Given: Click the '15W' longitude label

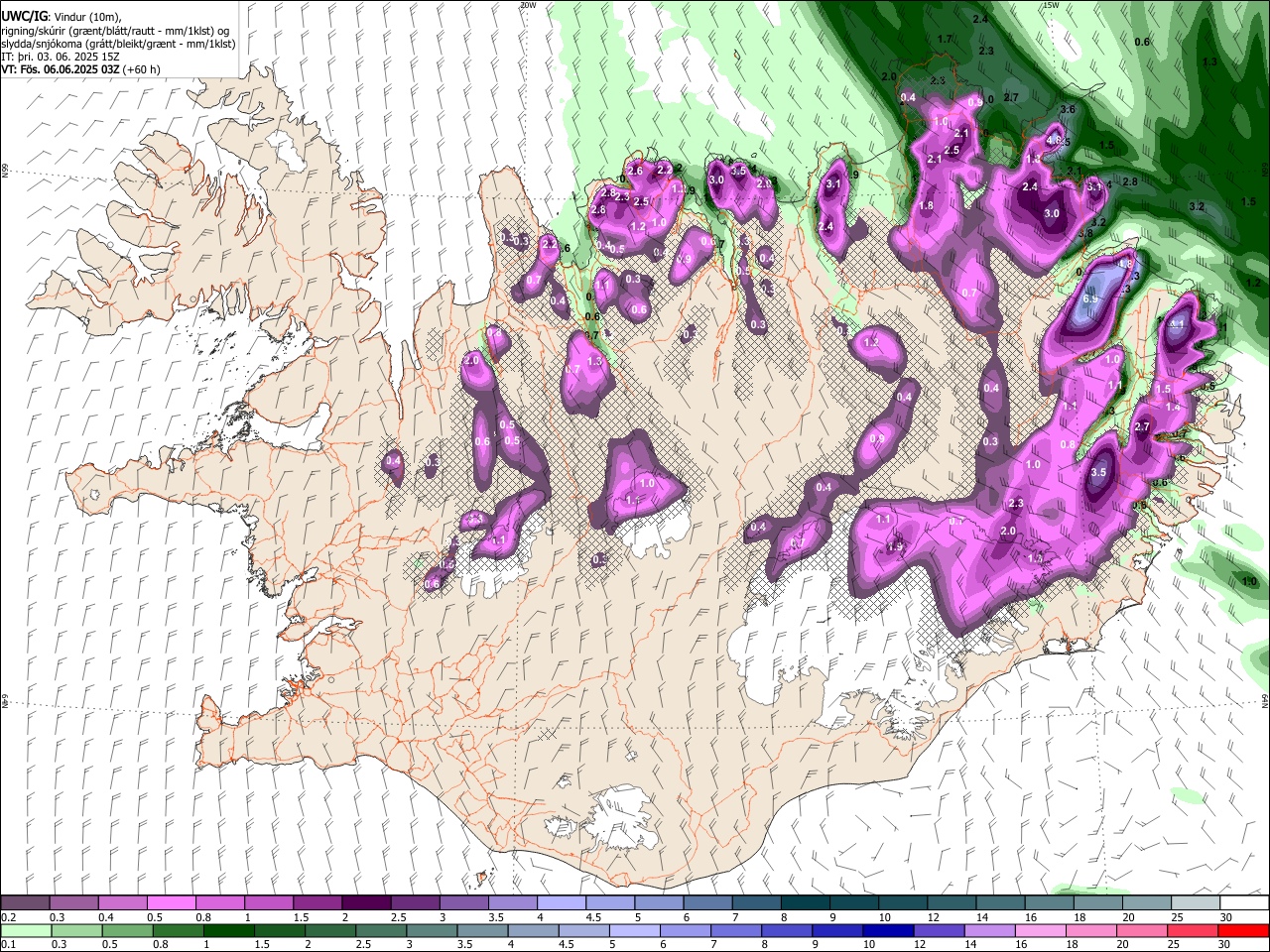Looking at the screenshot, I should (1051, 5).
